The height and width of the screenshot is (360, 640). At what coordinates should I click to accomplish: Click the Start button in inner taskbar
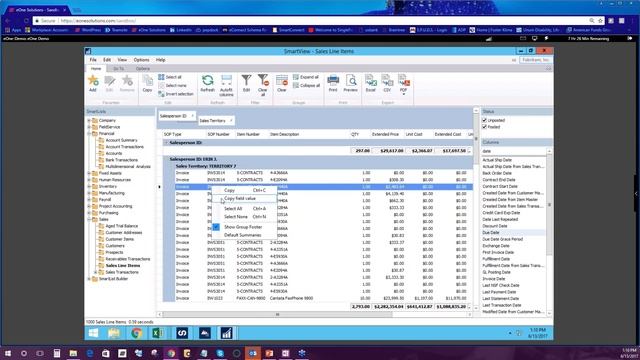click(93, 333)
